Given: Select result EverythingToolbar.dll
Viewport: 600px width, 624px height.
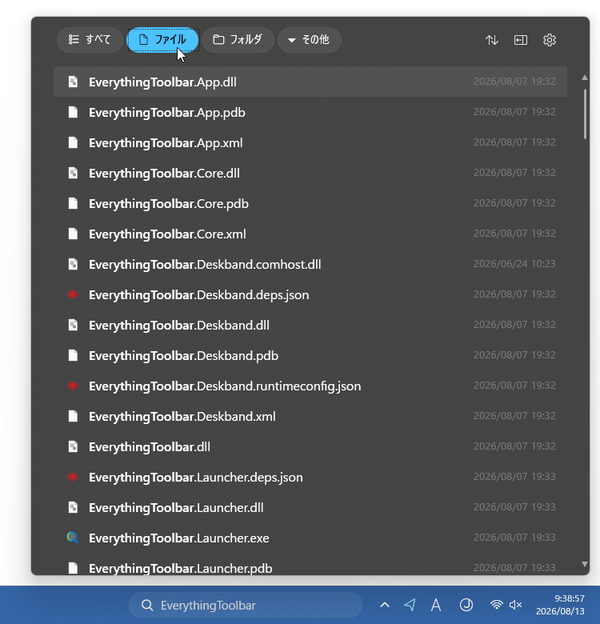Looking at the screenshot, I should (x=310, y=447).
